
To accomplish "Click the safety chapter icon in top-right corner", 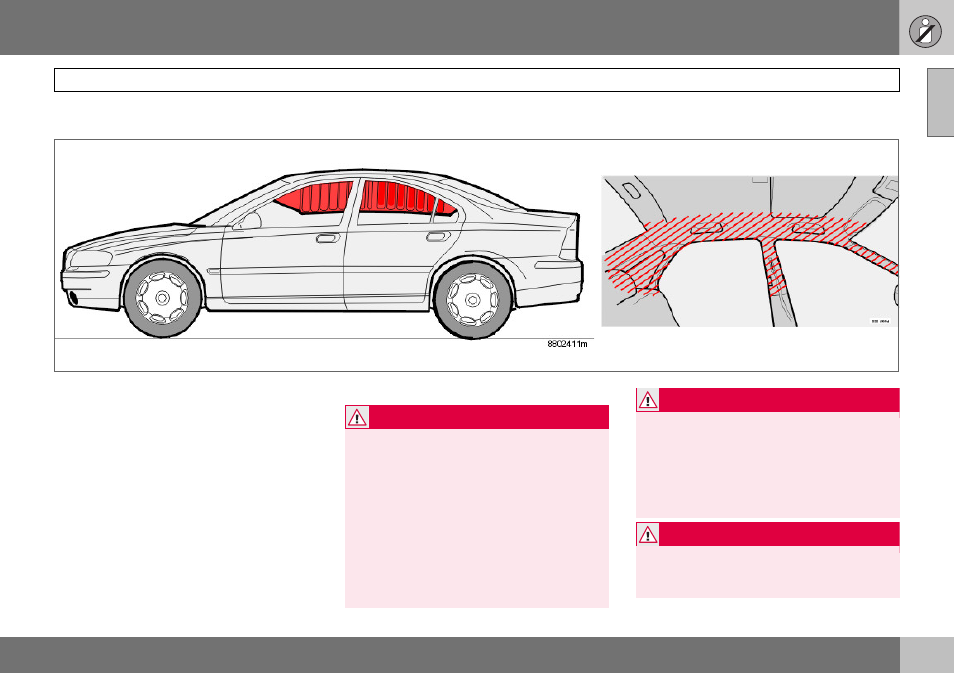I will 925,31.
